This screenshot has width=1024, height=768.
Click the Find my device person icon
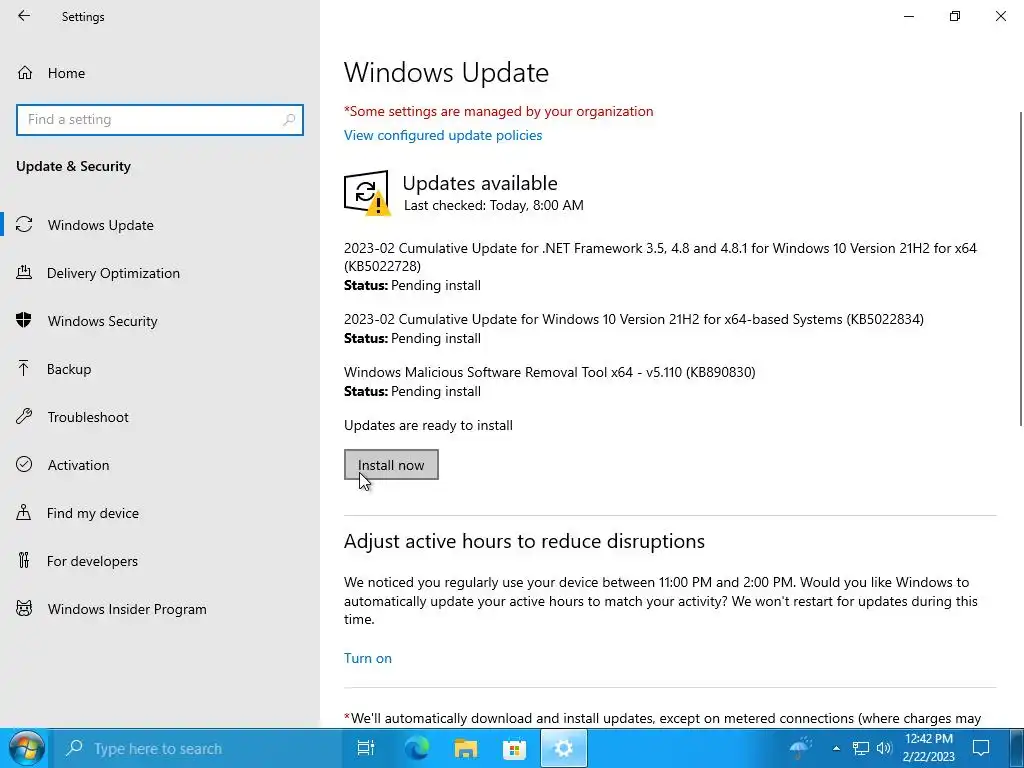pos(24,512)
